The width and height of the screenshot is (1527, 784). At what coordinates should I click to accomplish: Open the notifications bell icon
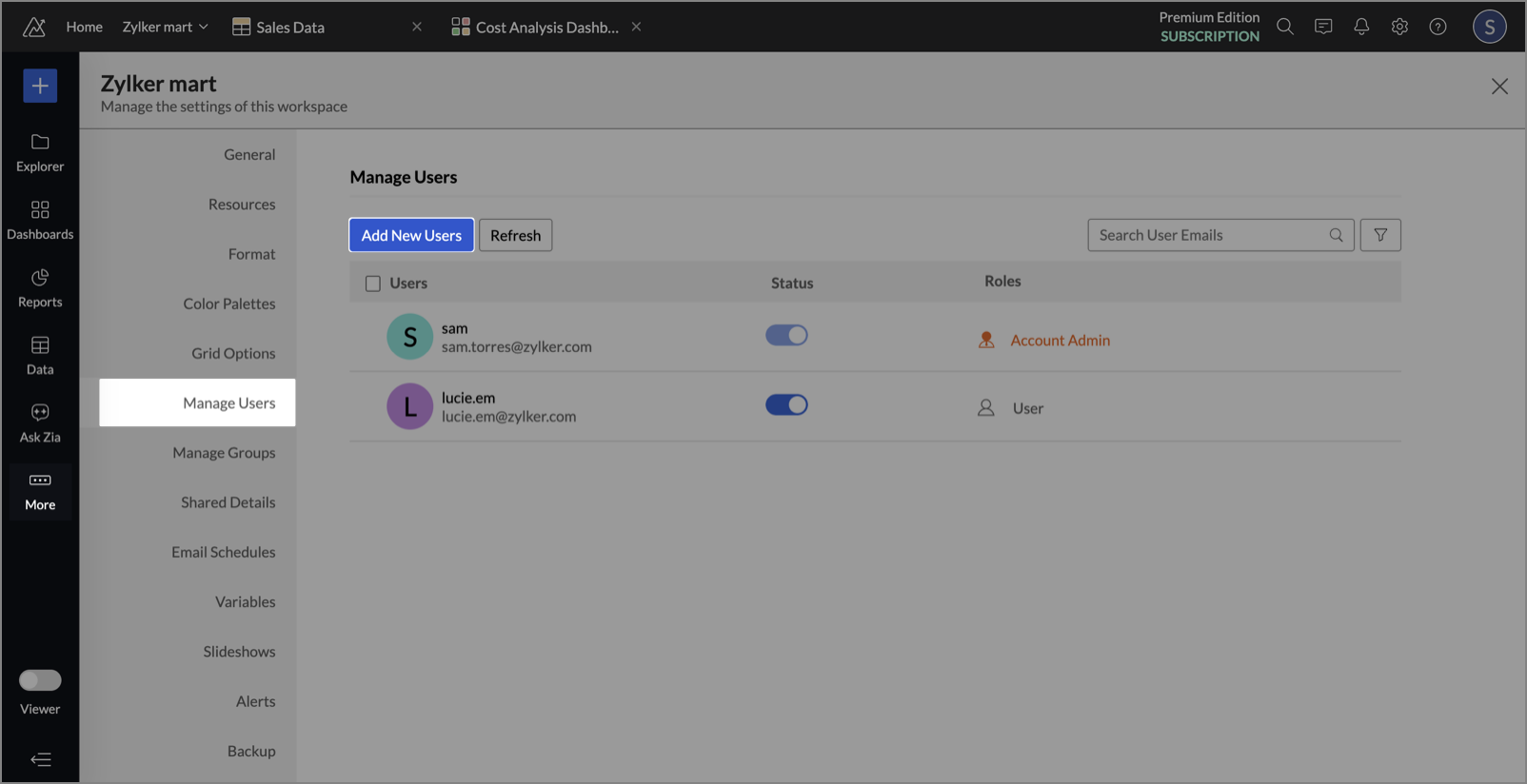click(x=1361, y=27)
